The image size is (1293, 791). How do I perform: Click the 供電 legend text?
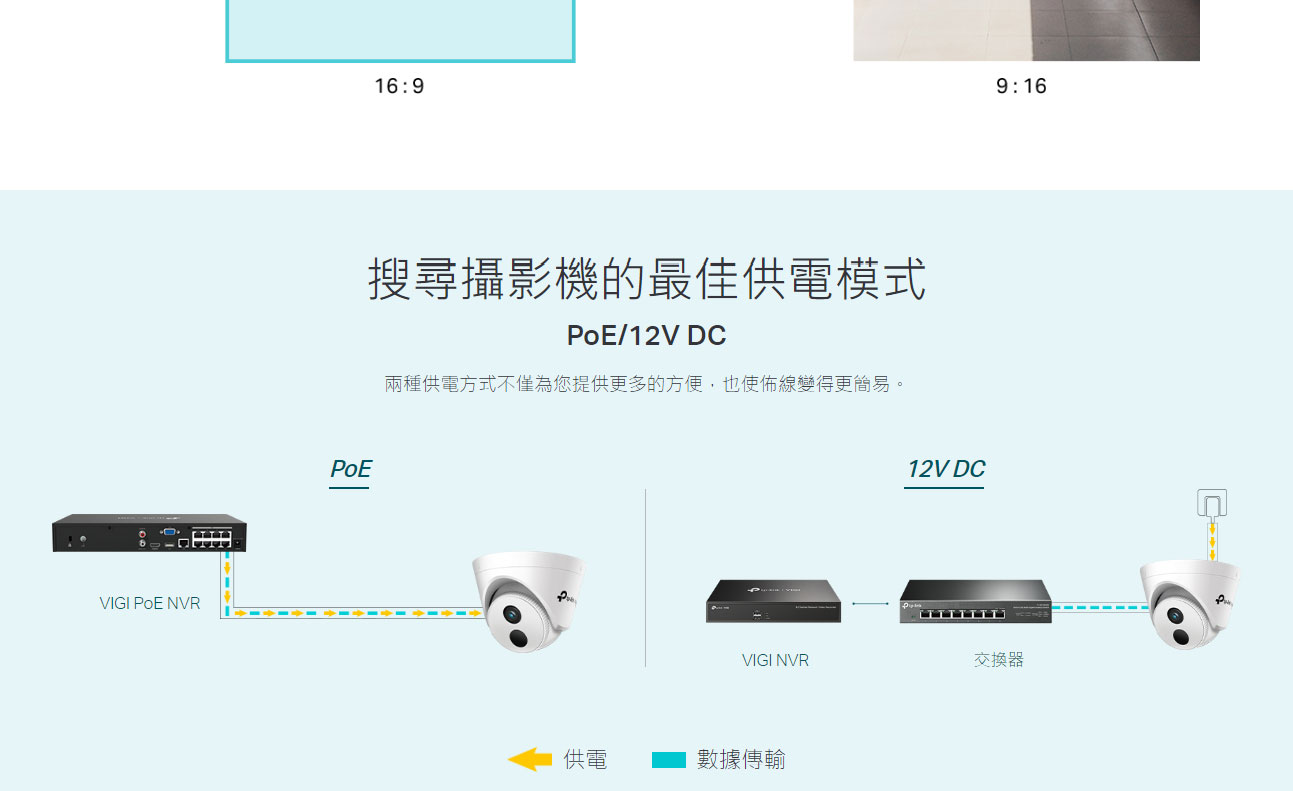click(x=585, y=760)
